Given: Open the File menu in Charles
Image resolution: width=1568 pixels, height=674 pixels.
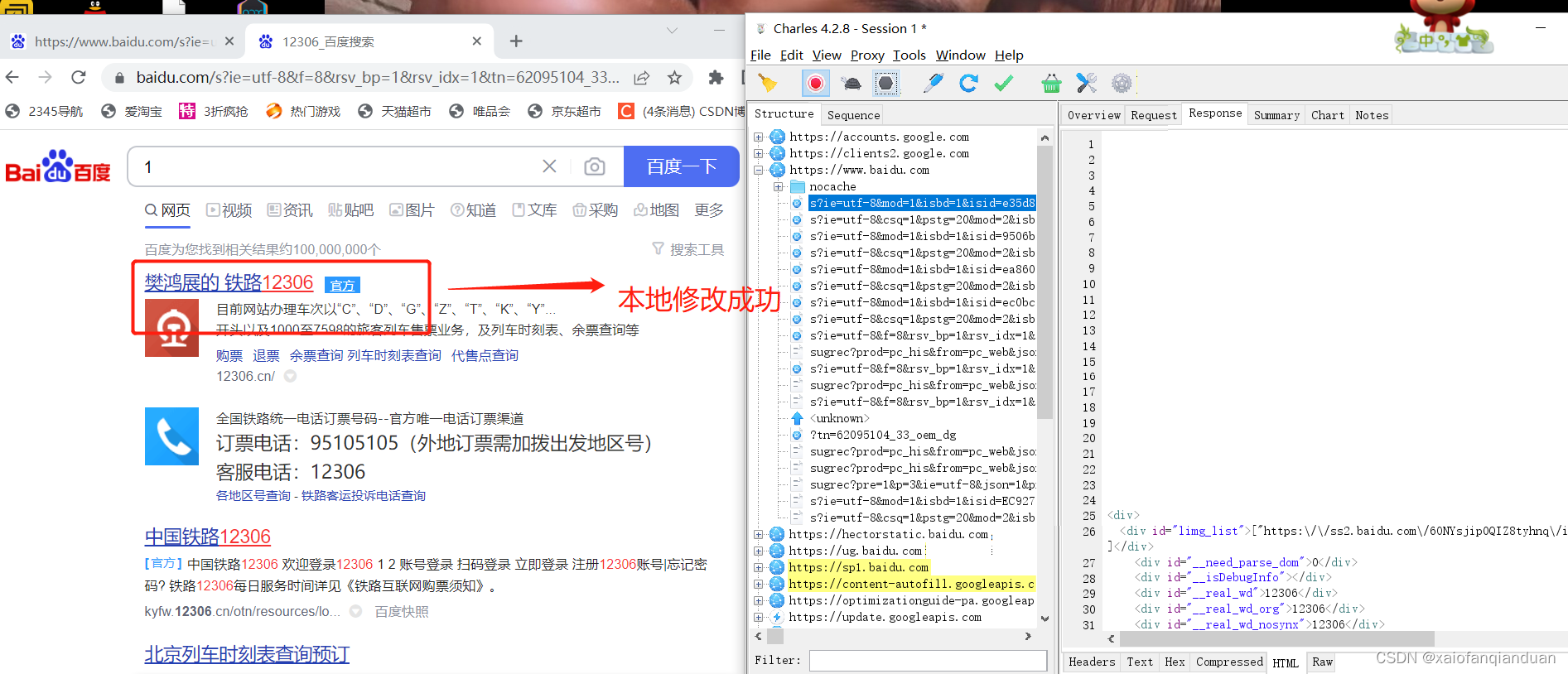Looking at the screenshot, I should click(760, 55).
